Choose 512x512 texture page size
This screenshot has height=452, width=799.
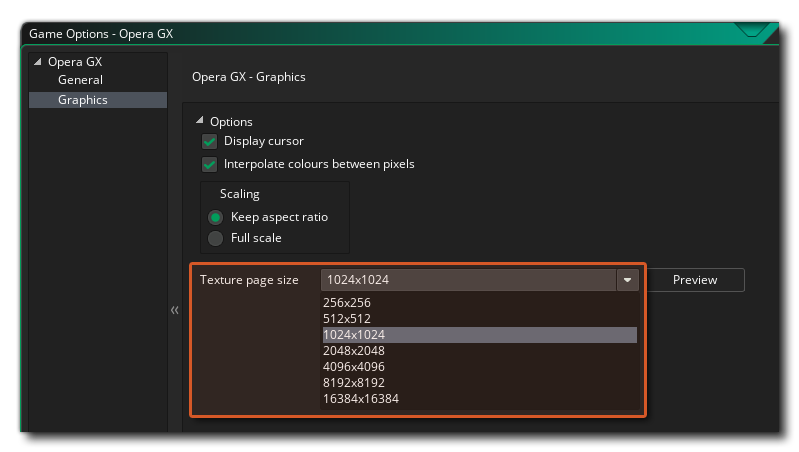[x=480, y=319]
